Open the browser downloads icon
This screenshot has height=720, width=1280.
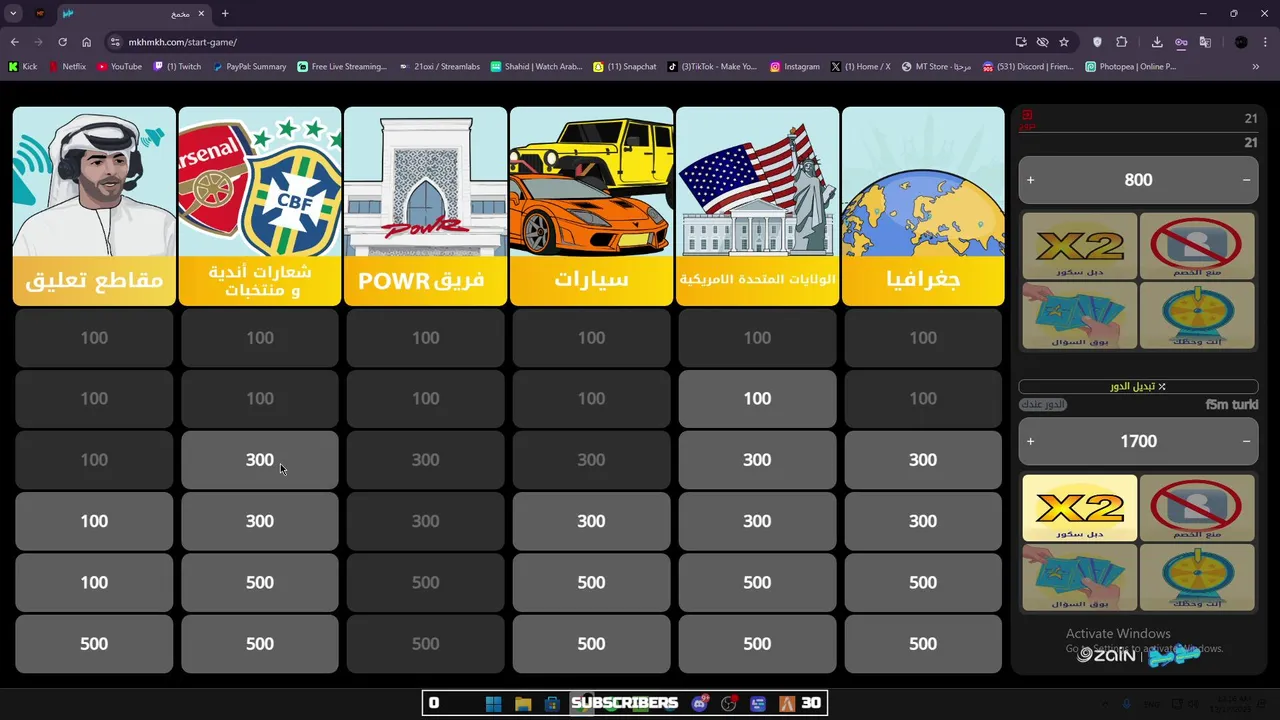(1157, 42)
